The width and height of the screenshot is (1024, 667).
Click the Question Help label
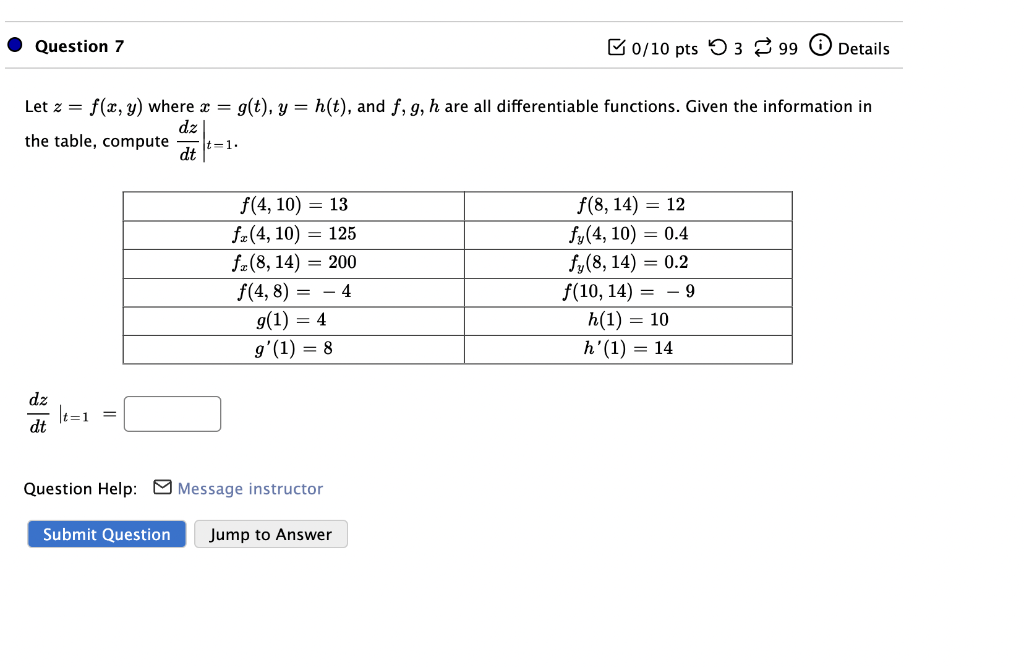click(x=79, y=488)
